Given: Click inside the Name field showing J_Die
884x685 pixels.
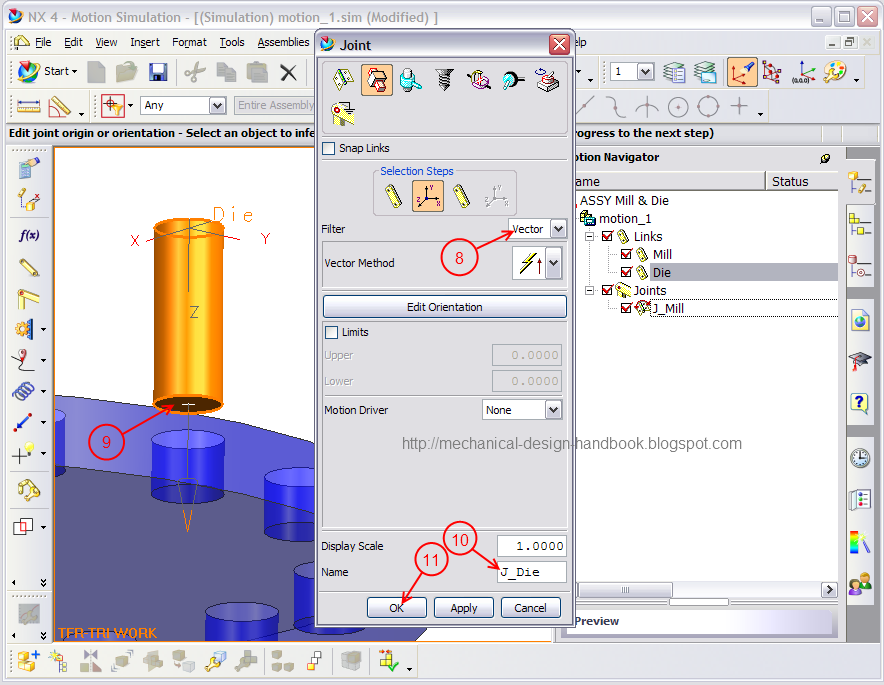Looking at the screenshot, I should coord(531,571).
